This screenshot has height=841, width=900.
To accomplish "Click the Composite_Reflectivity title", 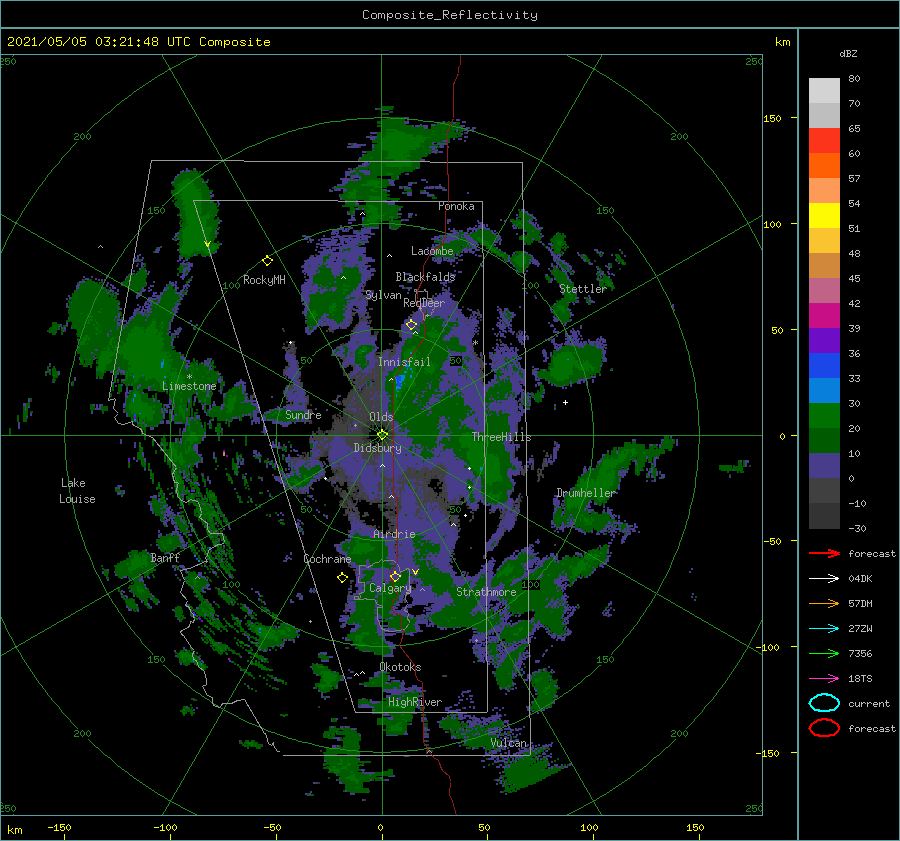I will 450,15.
